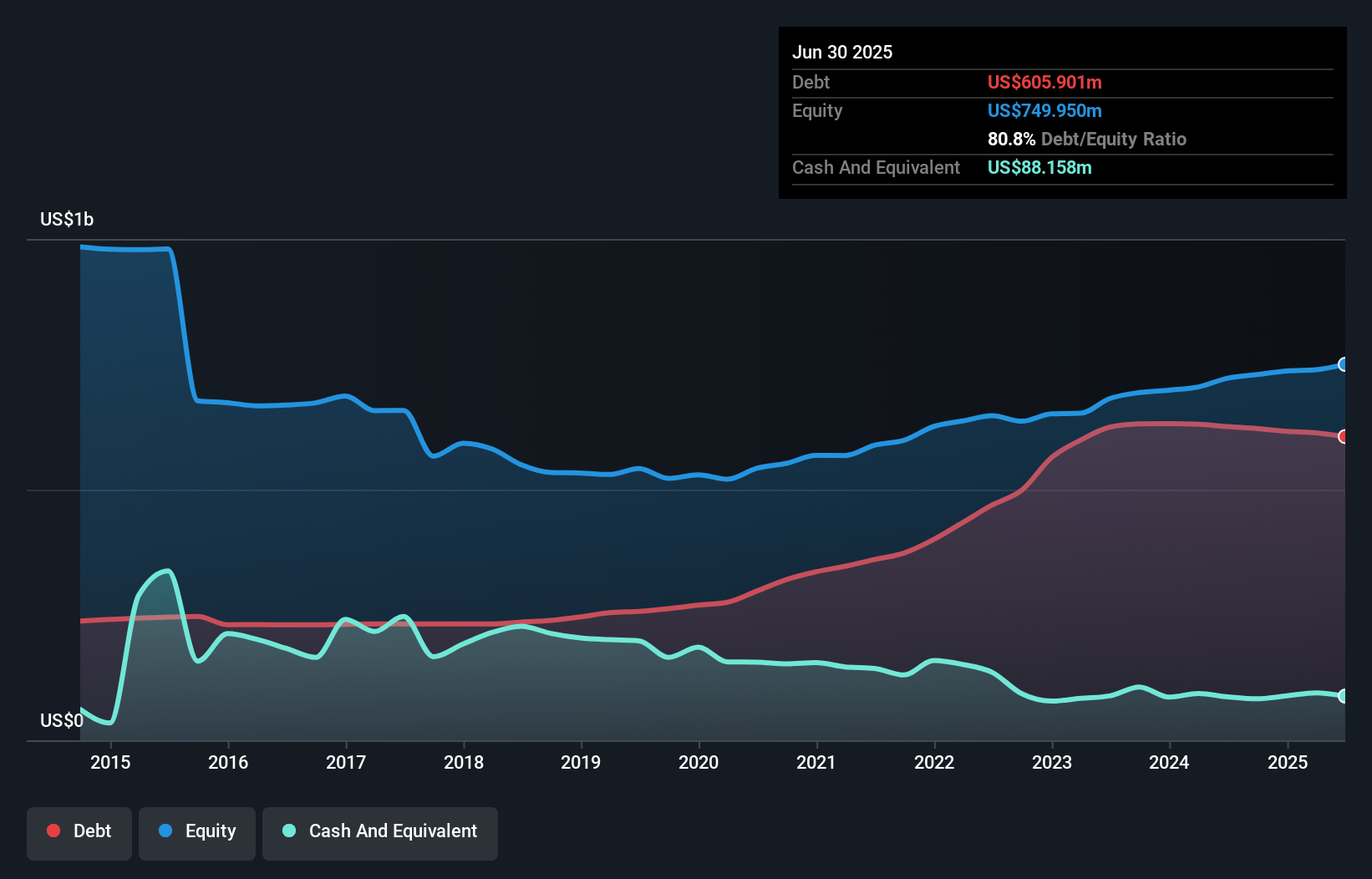Click the red Debt legend dot icon
This screenshot has width=1372, height=879.
click(x=53, y=831)
